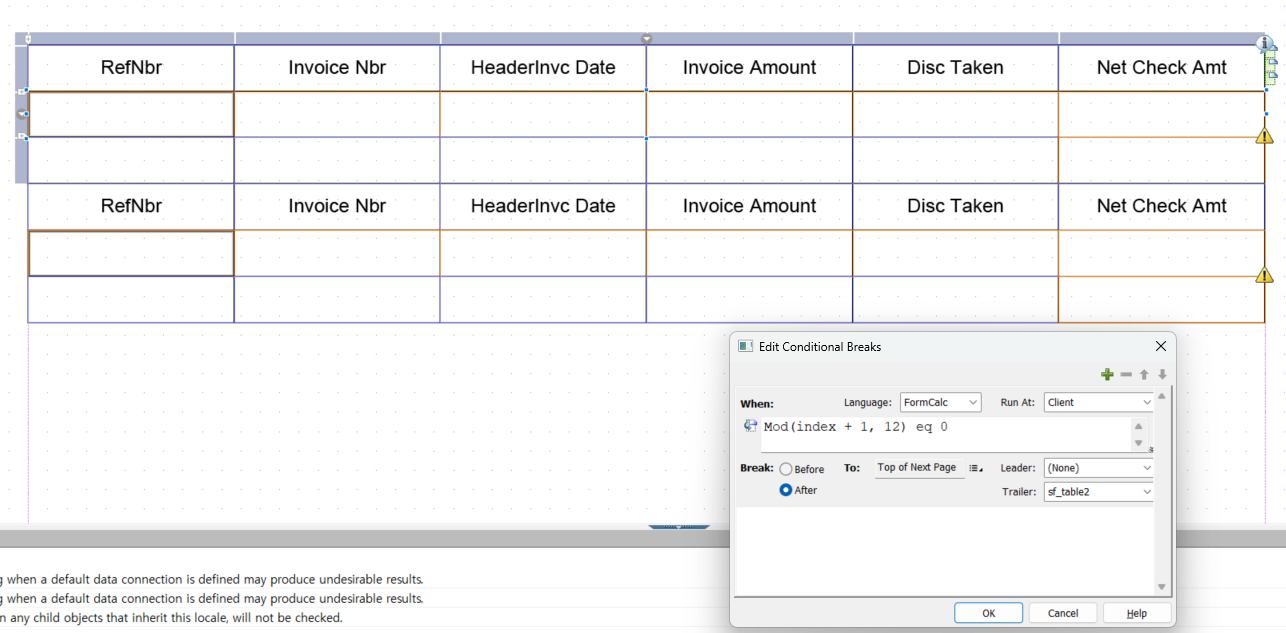
Task: Confirm changes with the OK button
Action: coord(988,613)
